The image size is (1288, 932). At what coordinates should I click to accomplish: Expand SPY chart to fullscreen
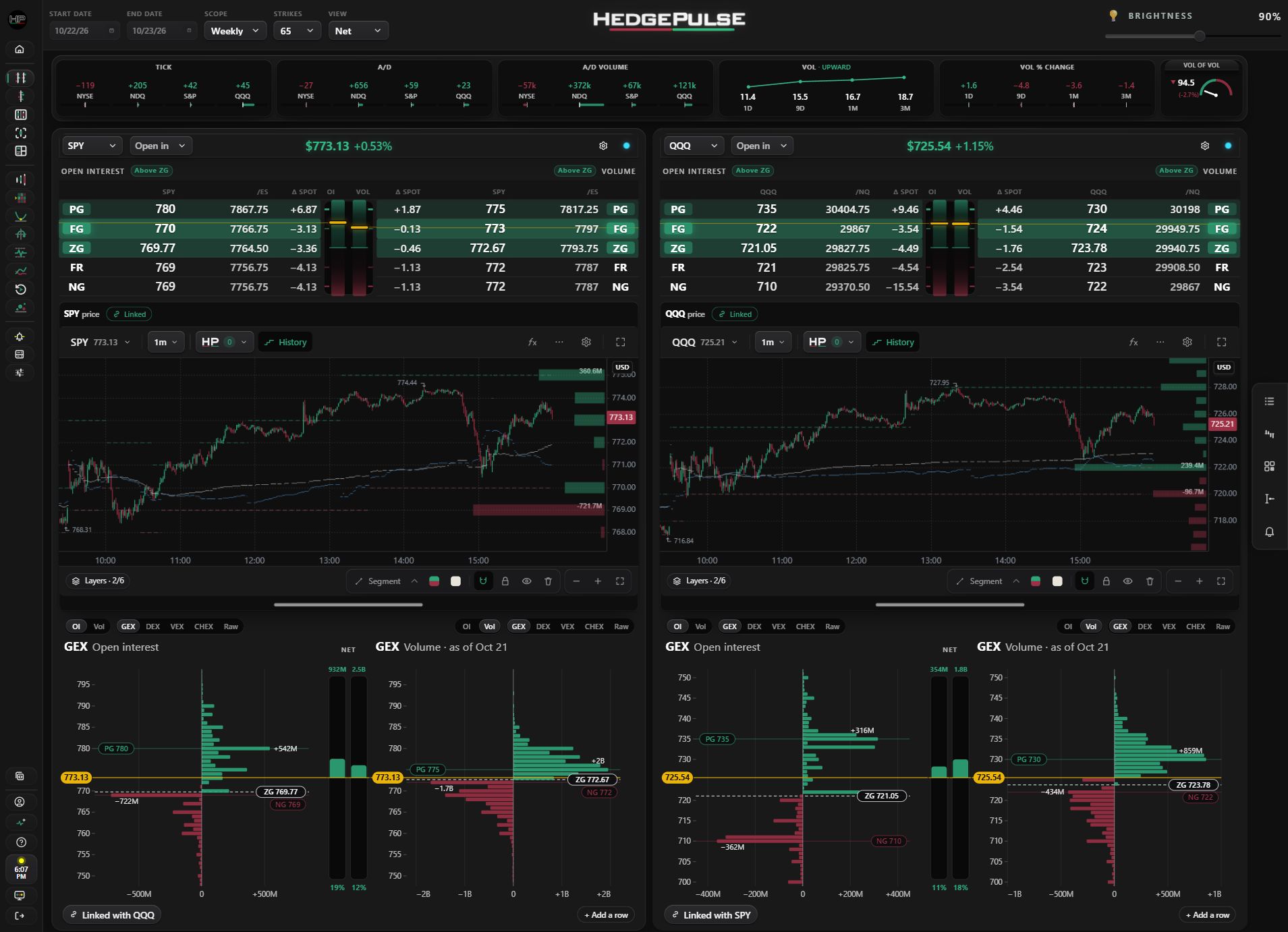[620, 342]
